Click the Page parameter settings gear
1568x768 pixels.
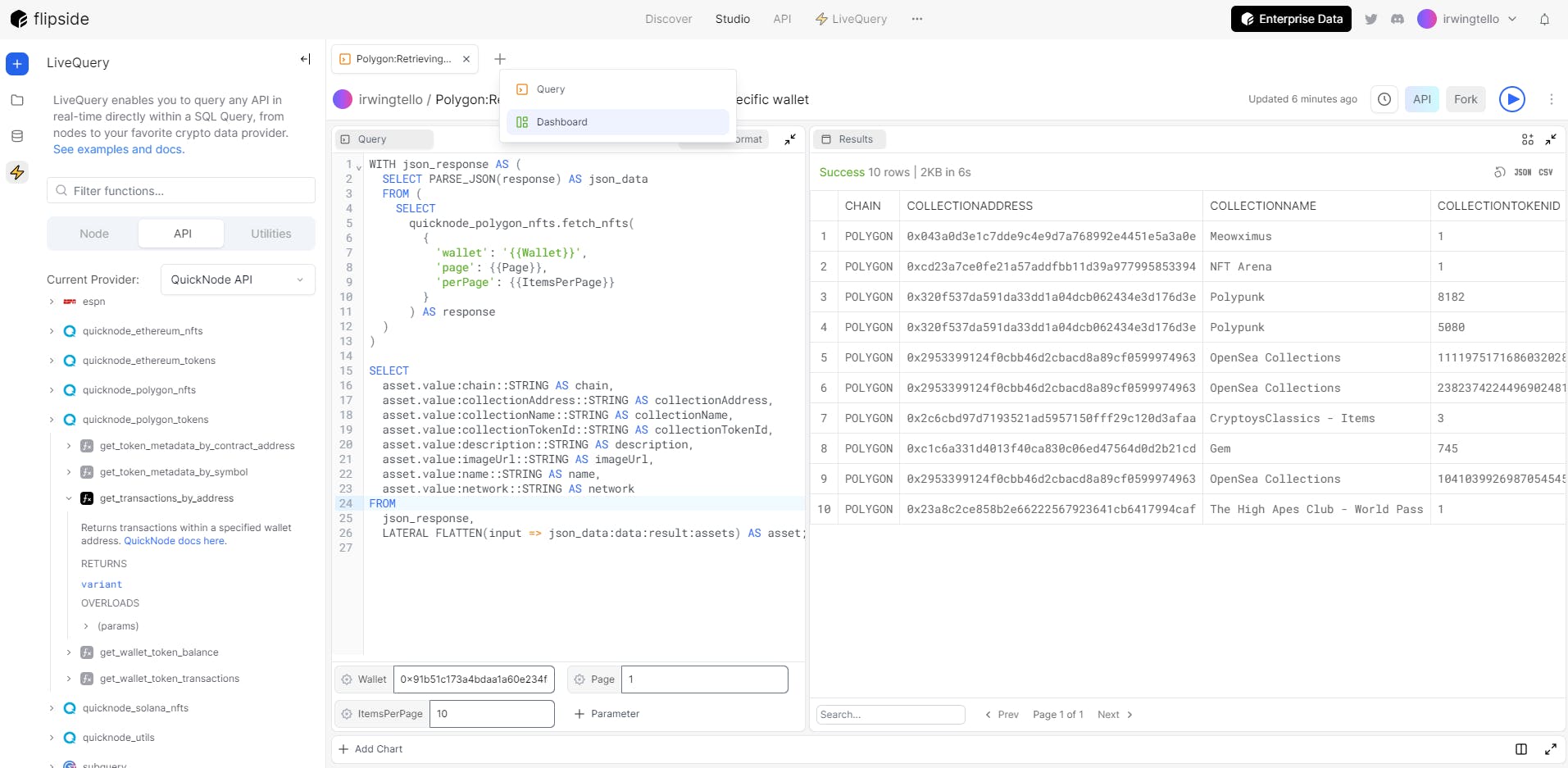click(x=579, y=679)
